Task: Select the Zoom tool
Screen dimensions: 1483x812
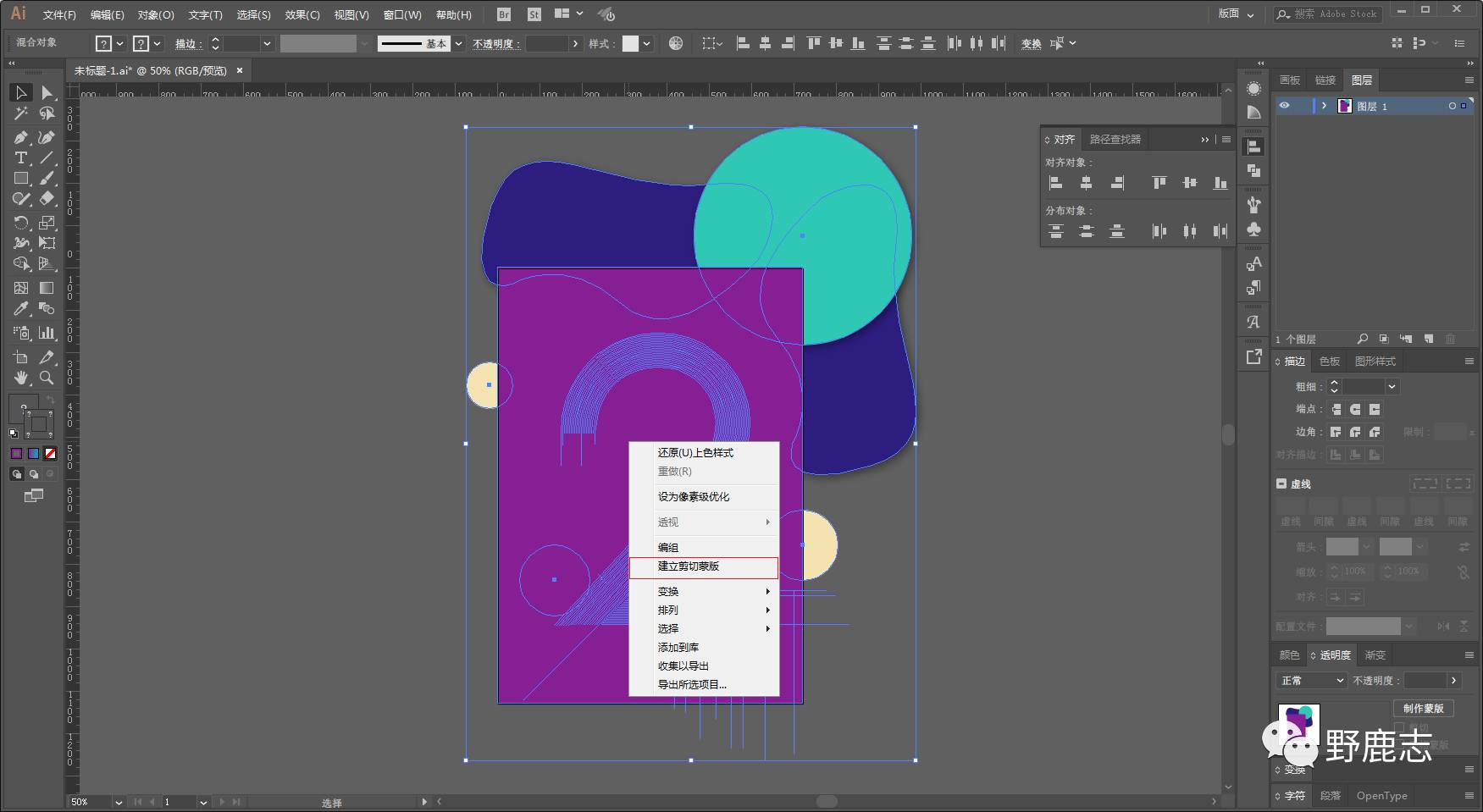Action: tap(47, 378)
